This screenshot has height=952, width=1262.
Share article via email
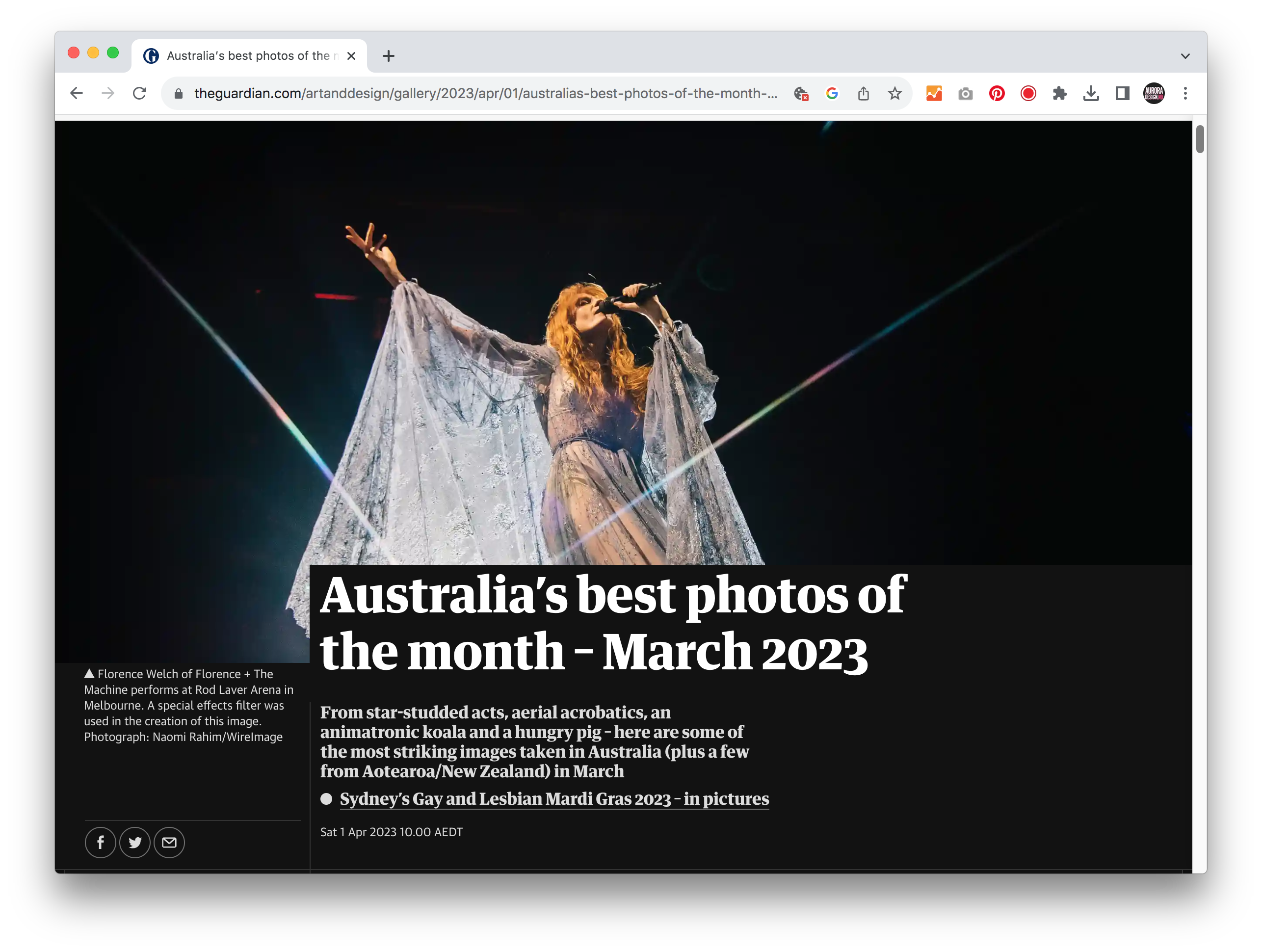pyautogui.click(x=169, y=843)
